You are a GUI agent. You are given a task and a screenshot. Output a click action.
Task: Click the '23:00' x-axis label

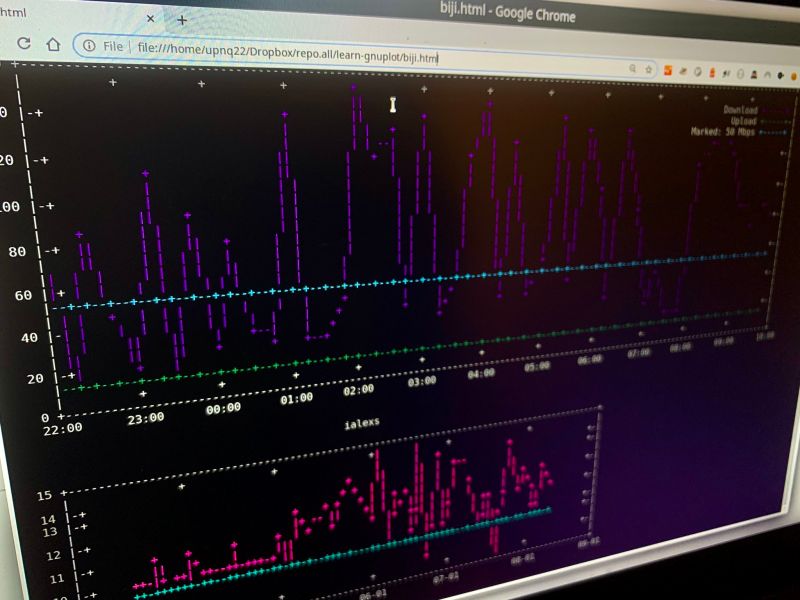click(145, 418)
